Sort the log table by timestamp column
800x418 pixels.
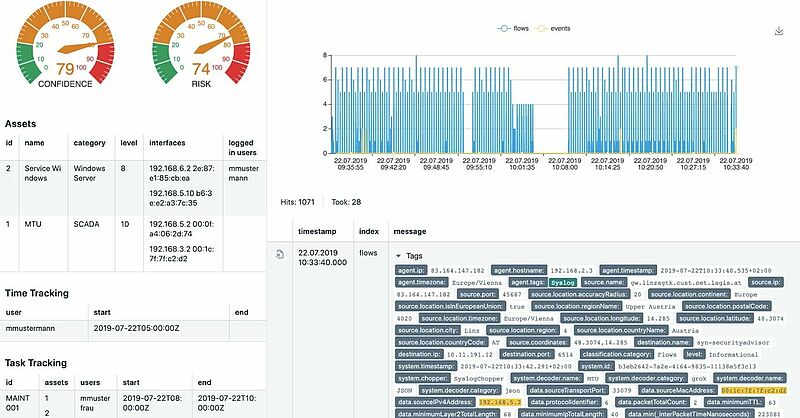pyautogui.click(x=317, y=231)
